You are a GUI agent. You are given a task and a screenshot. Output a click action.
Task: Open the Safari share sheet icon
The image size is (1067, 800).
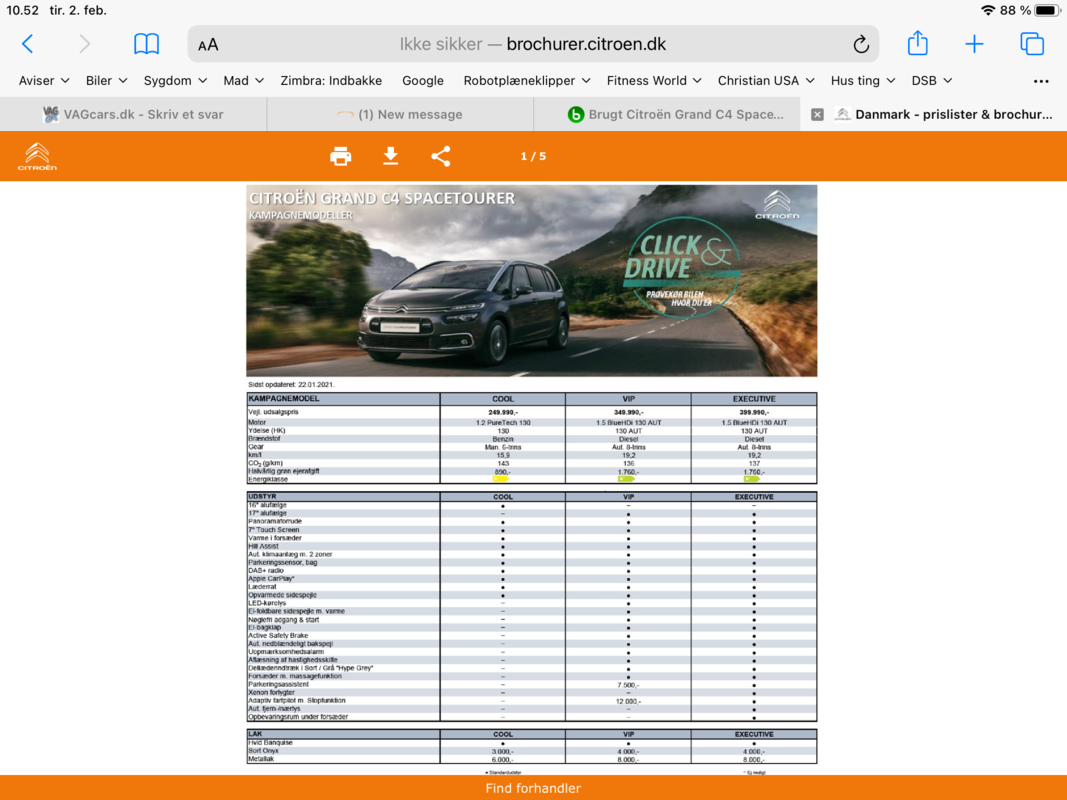click(x=917, y=44)
